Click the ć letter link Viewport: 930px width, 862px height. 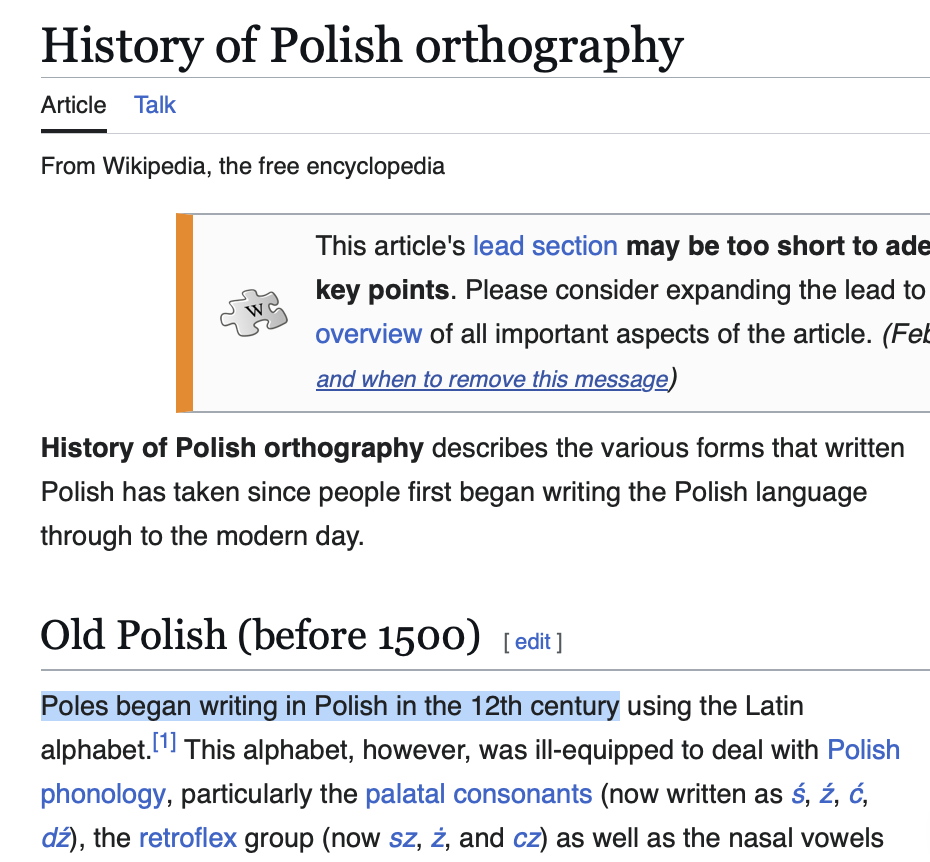(855, 794)
